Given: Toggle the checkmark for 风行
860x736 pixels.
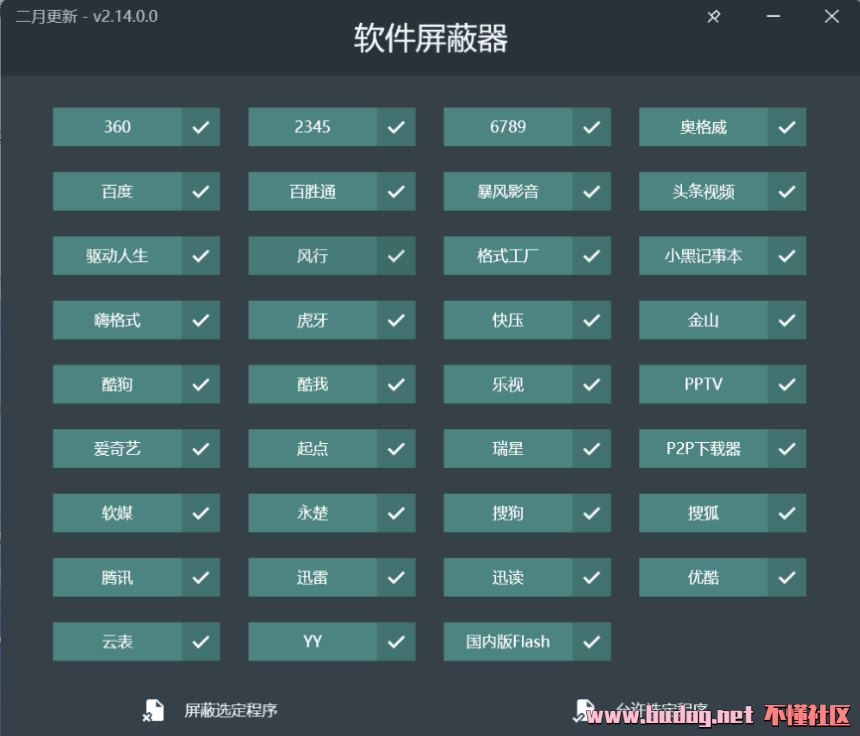Looking at the screenshot, I should (396, 256).
